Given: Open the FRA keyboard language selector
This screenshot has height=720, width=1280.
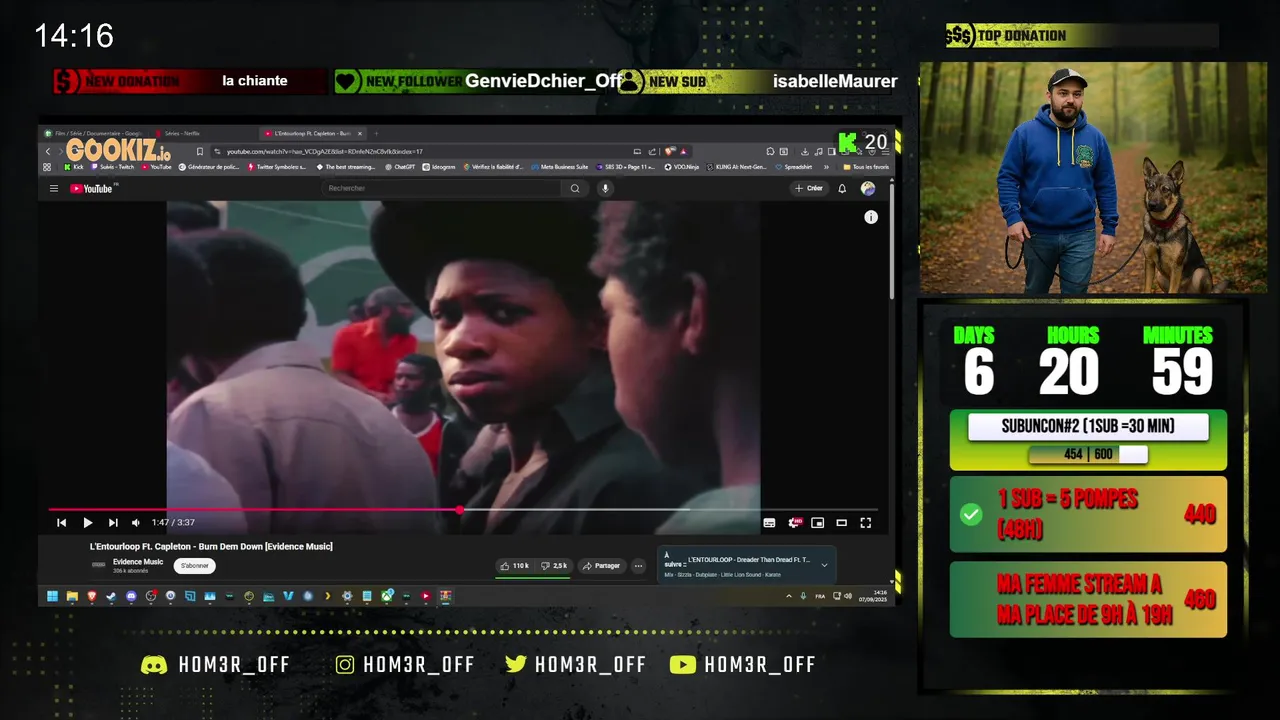Looking at the screenshot, I should point(820,596).
